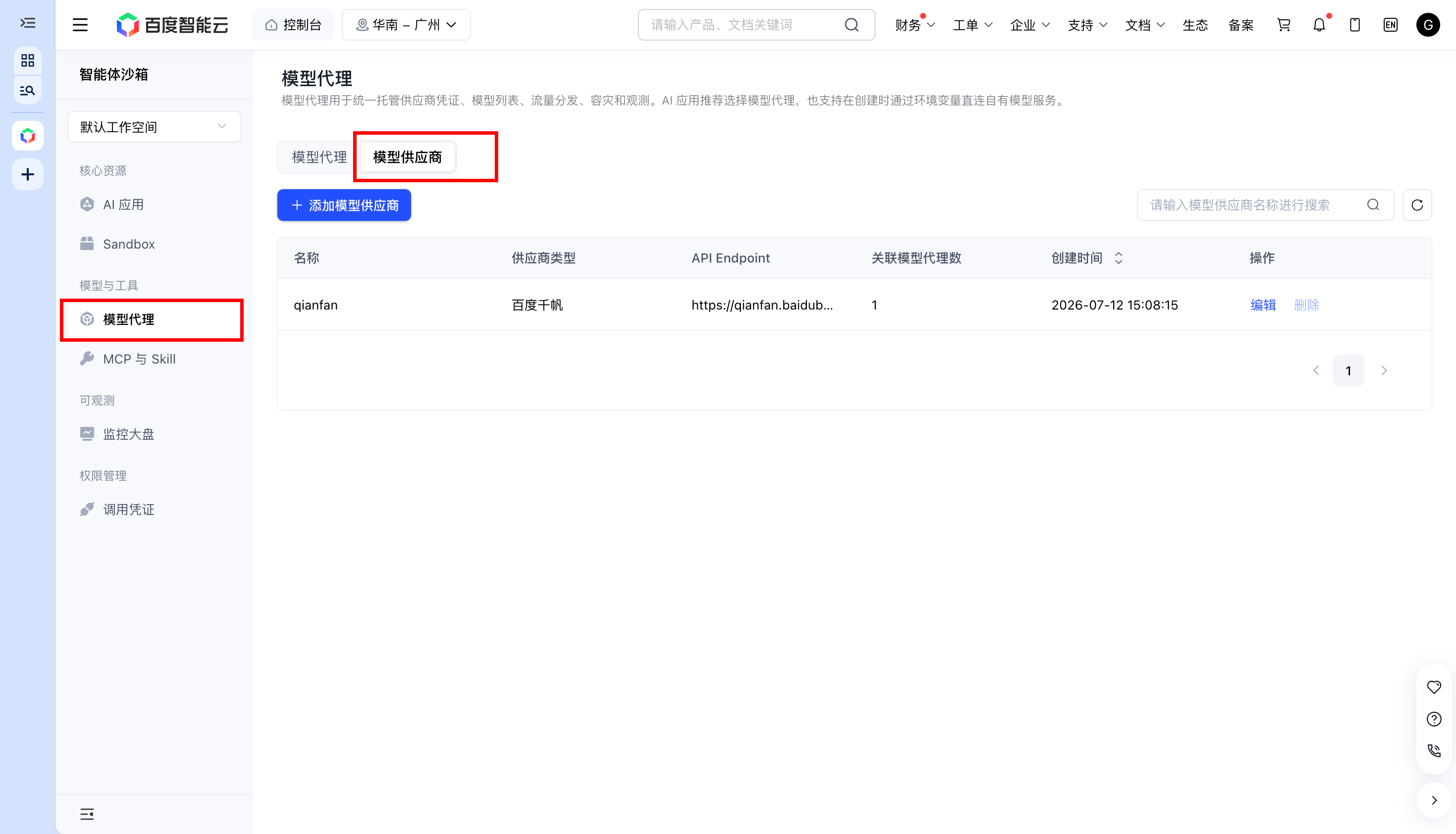Open the help question mark icon
Viewport: 1456px width, 834px height.
tap(1434, 719)
